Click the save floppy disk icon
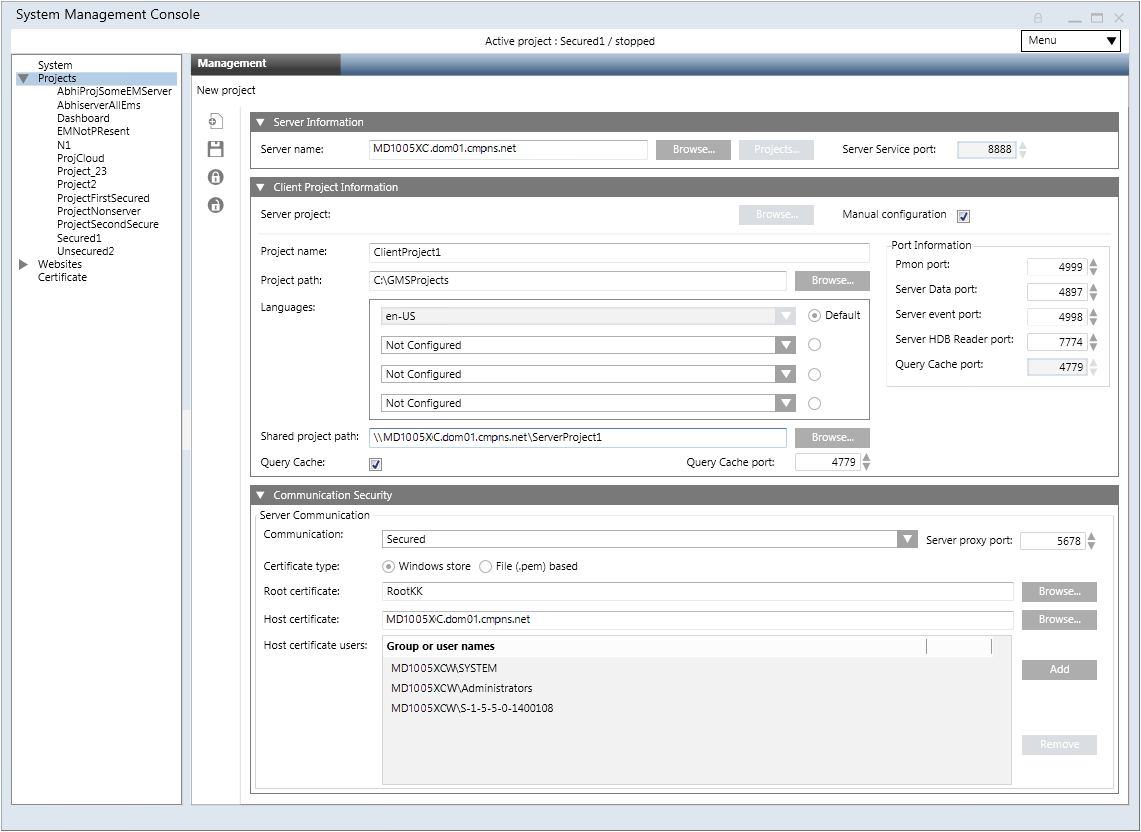 click(x=215, y=150)
